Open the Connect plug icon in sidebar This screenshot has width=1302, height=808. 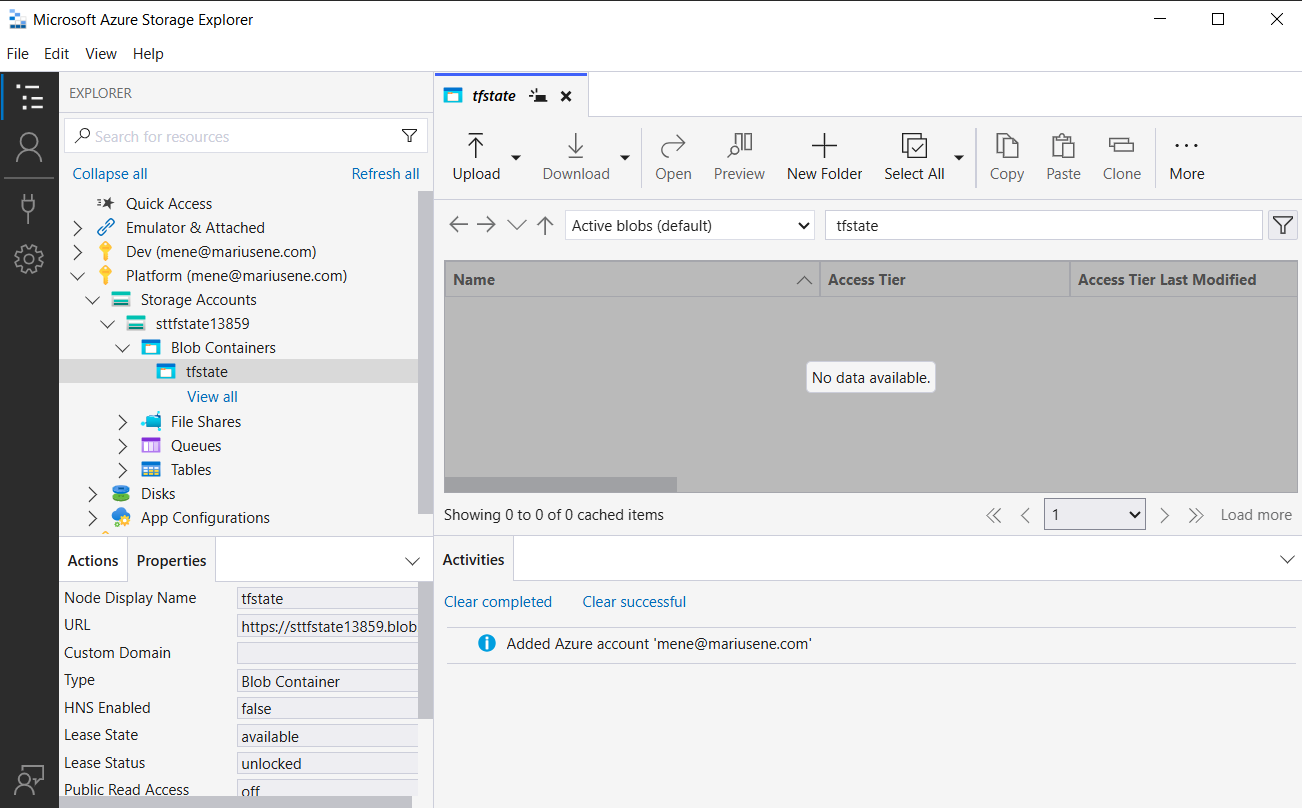[29, 207]
